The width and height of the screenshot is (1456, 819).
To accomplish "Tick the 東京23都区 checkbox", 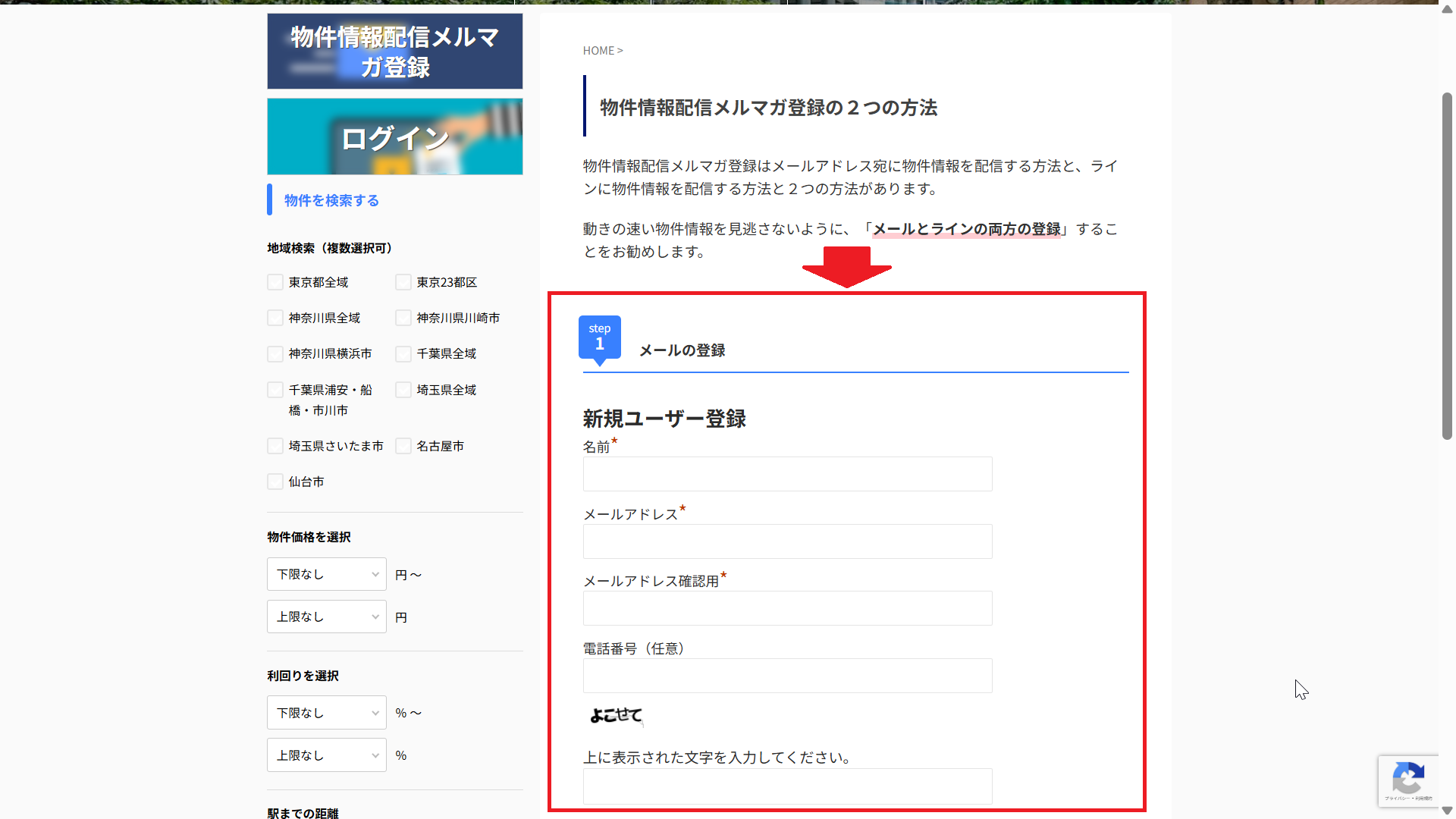I will 403,282.
